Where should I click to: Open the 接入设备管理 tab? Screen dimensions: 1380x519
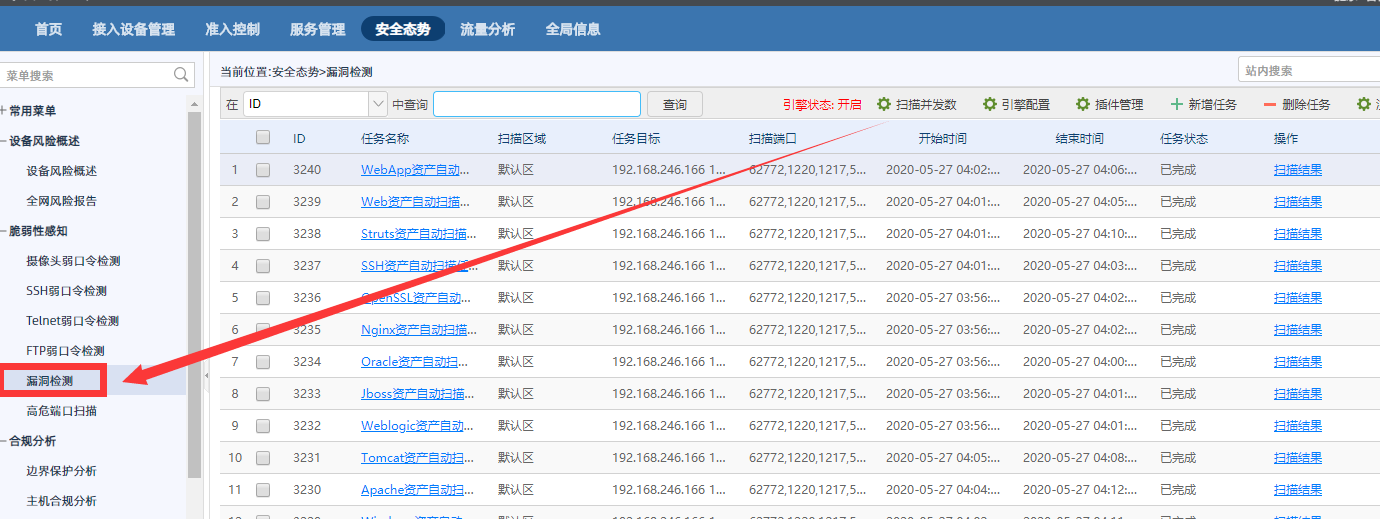tap(133, 29)
